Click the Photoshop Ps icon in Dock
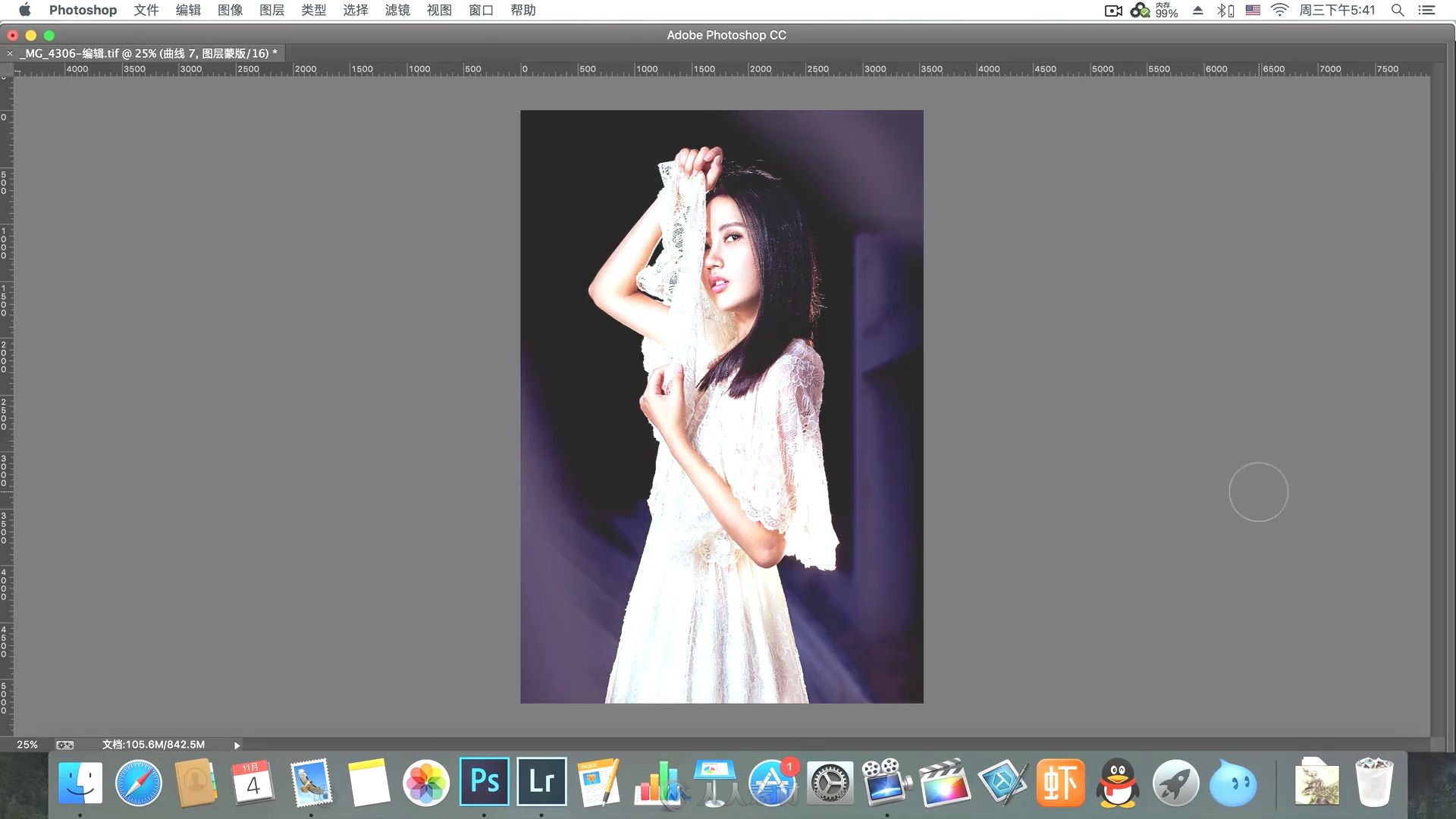This screenshot has height=819, width=1456. (485, 781)
